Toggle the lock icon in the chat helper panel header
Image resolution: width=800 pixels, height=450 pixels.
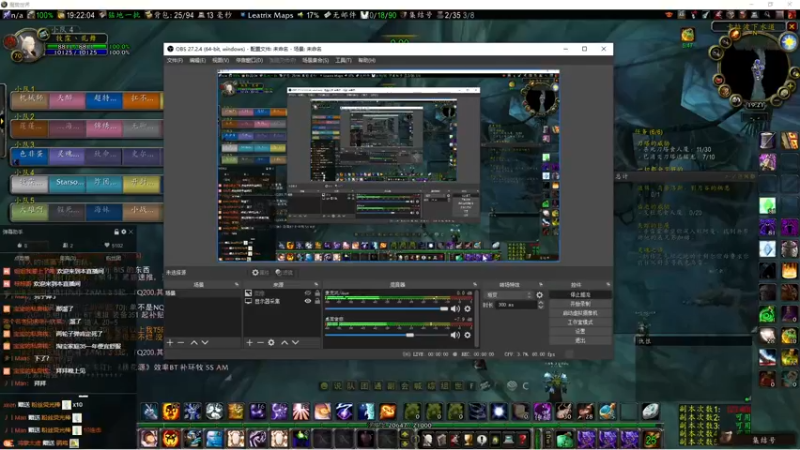(116, 232)
